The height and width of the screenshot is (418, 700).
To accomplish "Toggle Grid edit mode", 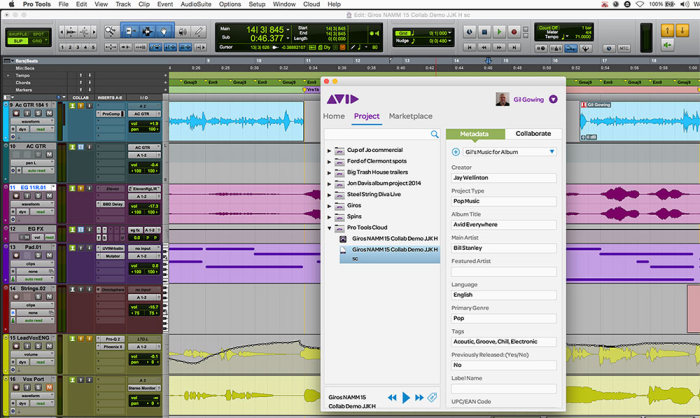I will tap(38, 41).
